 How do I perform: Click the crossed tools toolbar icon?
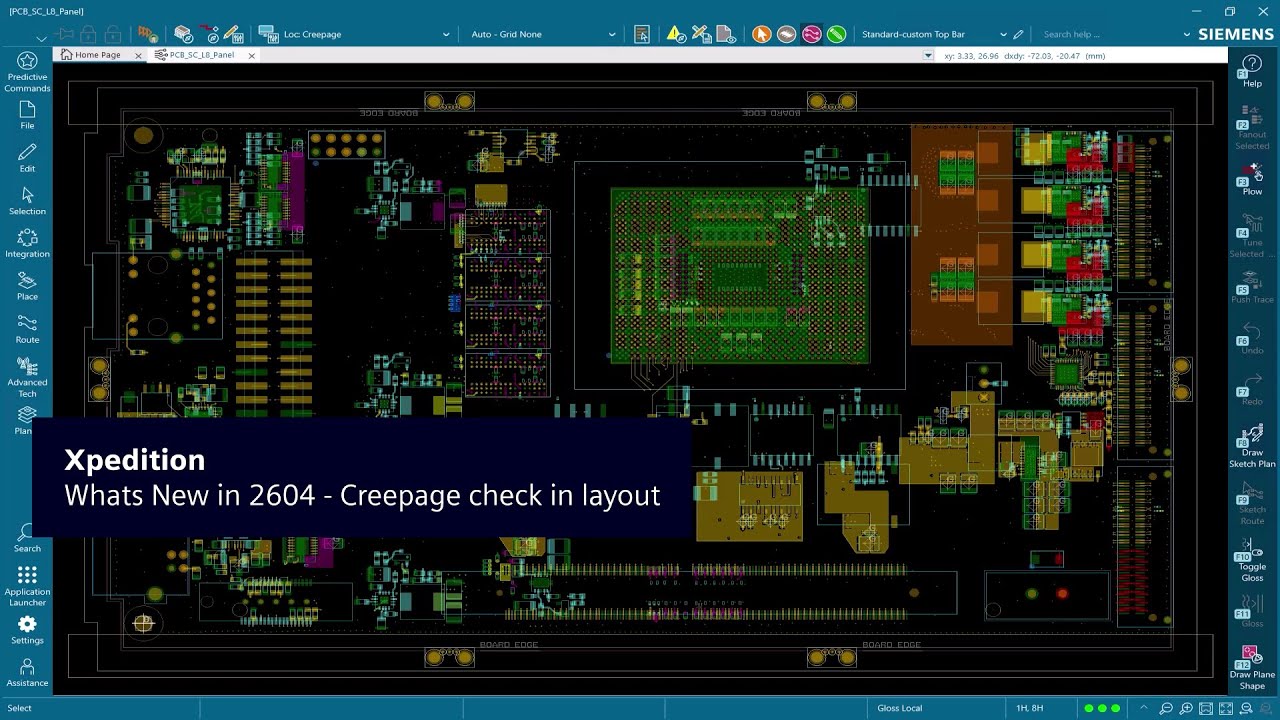point(701,34)
